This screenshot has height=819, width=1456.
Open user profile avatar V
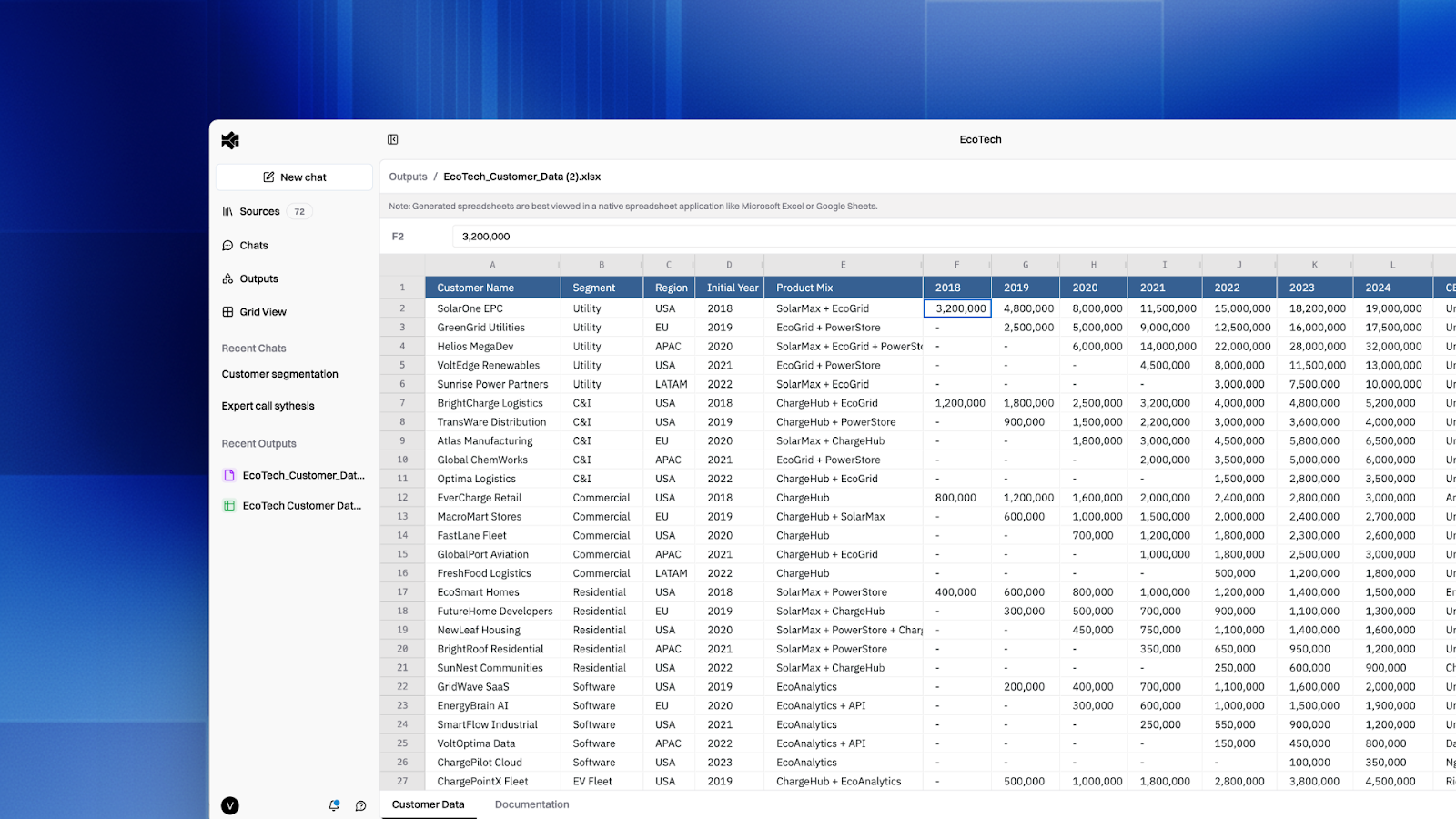point(230,805)
